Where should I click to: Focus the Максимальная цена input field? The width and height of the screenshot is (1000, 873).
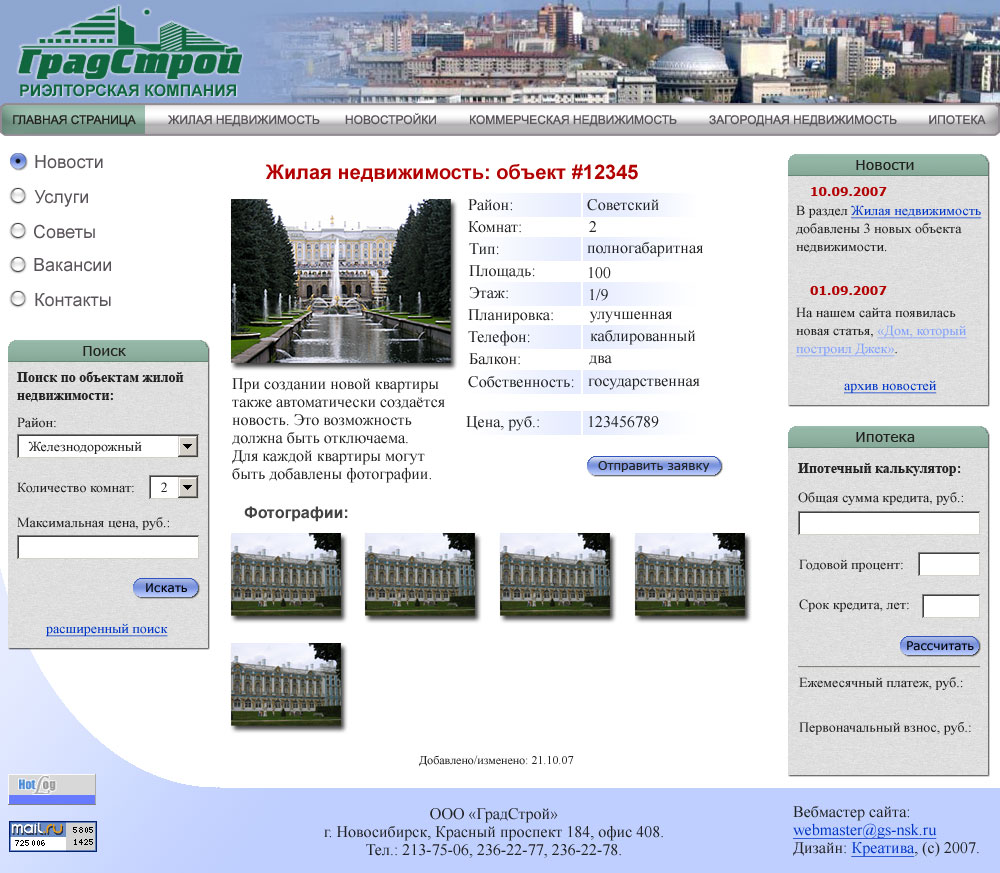[x=108, y=547]
